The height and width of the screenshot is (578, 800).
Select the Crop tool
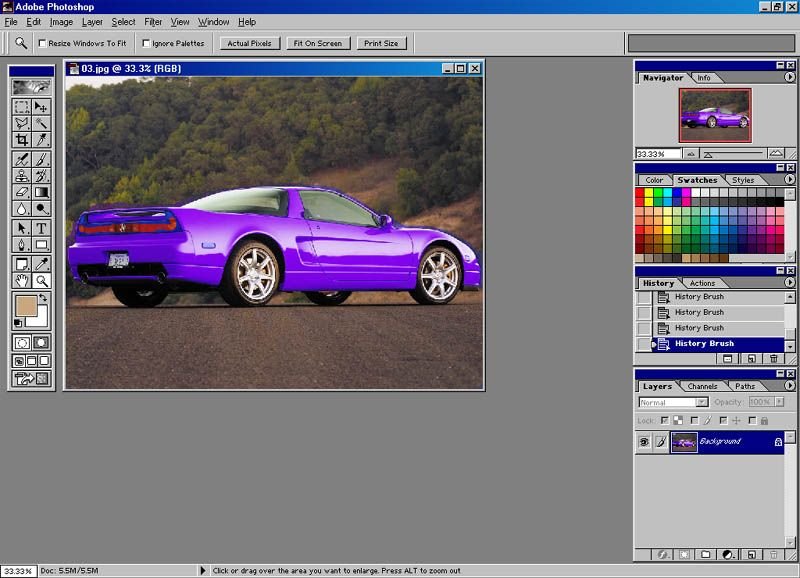(x=21, y=141)
